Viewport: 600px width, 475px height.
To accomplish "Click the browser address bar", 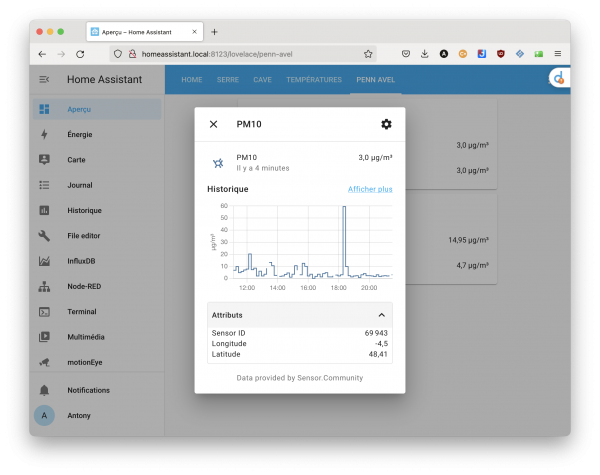I will 240,54.
